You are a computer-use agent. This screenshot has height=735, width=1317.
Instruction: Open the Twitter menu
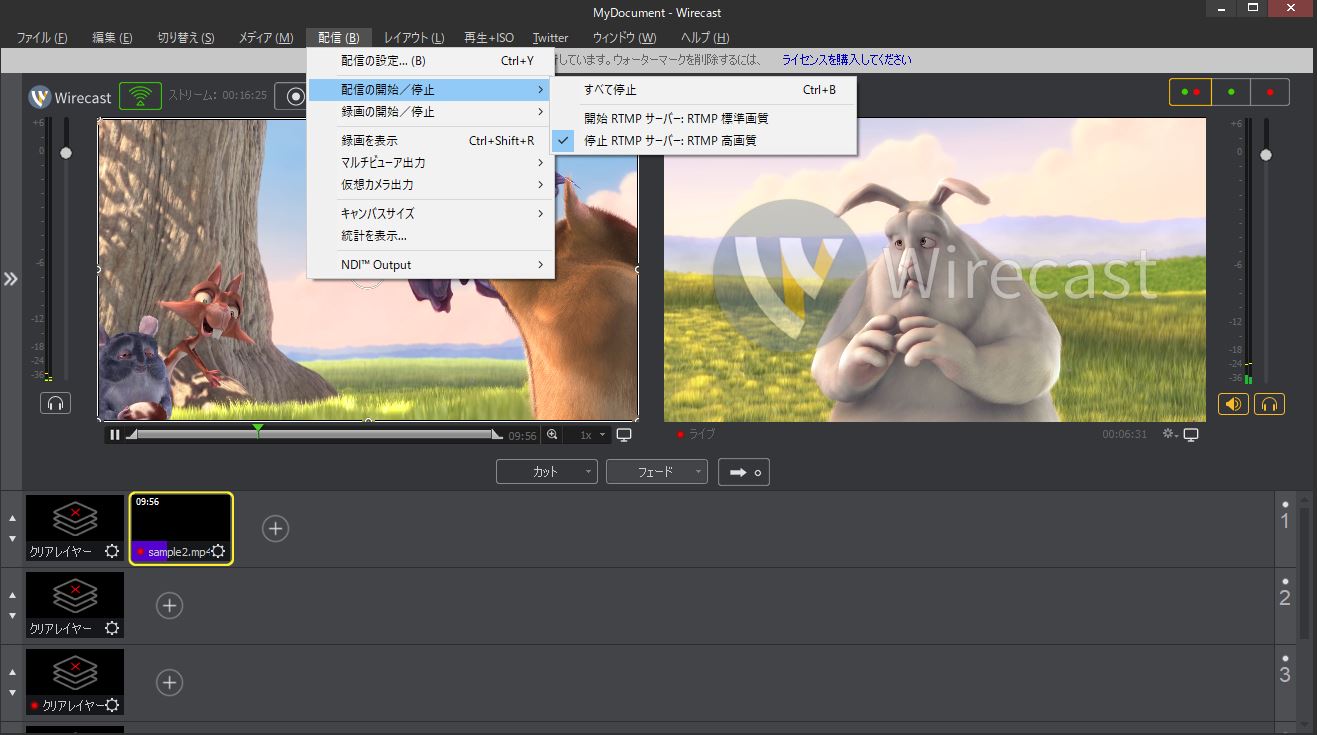[550, 38]
